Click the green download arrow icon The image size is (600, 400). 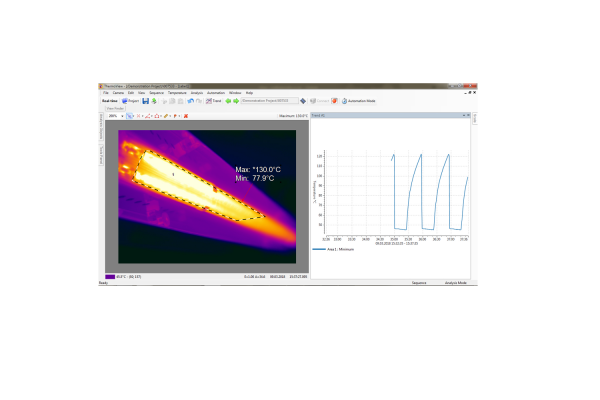(153, 101)
